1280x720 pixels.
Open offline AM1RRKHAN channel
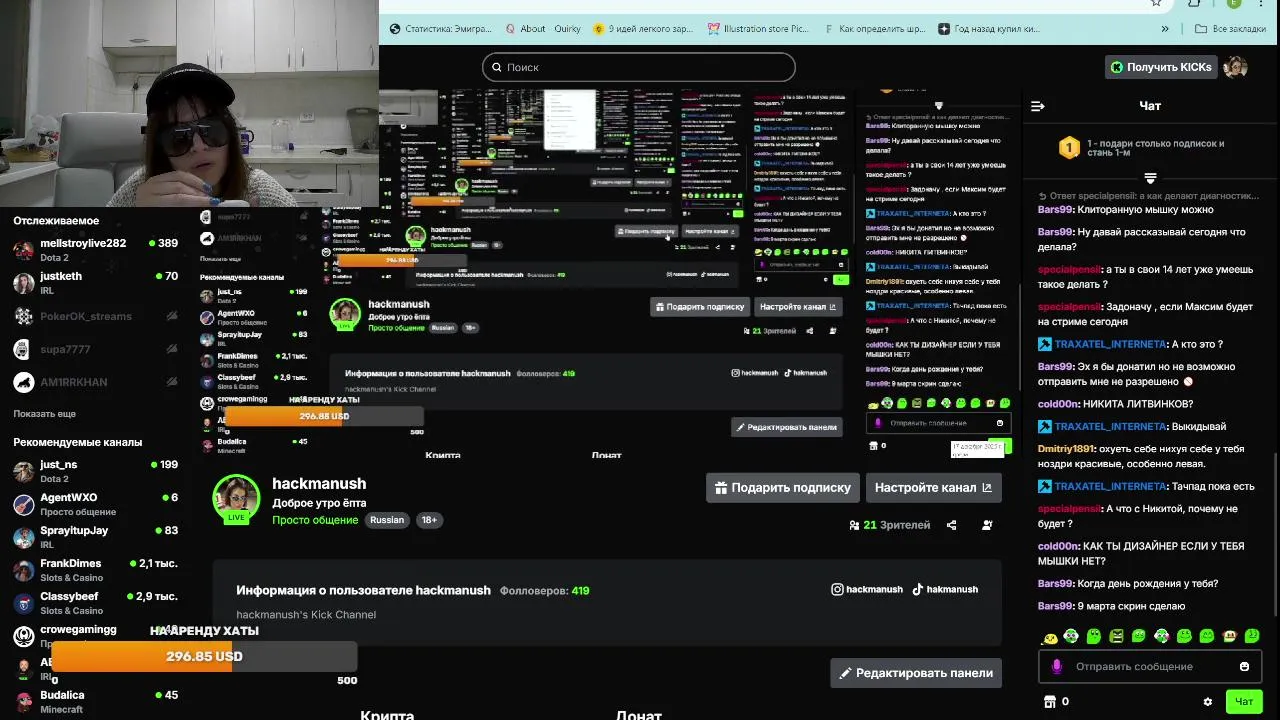(x=95, y=382)
